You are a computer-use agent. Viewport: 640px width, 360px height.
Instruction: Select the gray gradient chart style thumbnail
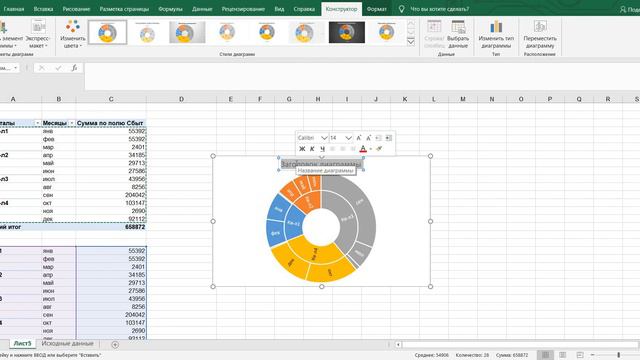tap(187, 32)
